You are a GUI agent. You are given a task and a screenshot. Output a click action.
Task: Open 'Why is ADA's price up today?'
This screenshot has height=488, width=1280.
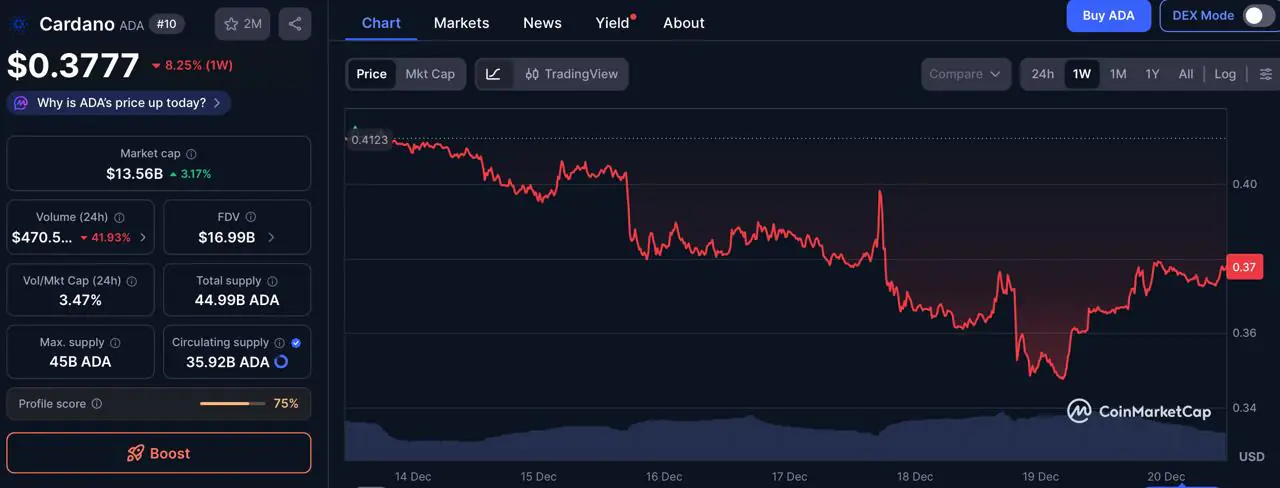click(x=120, y=103)
